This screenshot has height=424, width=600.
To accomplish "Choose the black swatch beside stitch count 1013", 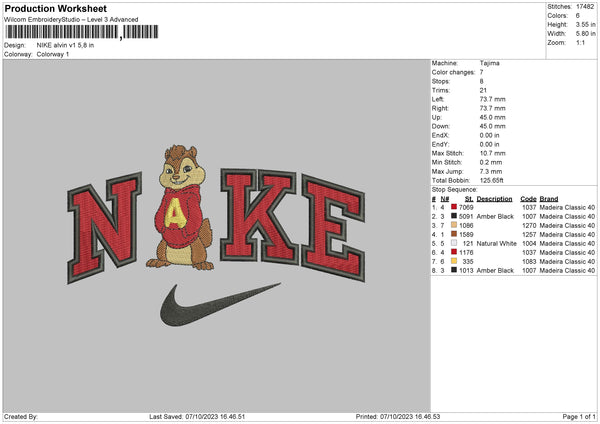I will tap(454, 270).
